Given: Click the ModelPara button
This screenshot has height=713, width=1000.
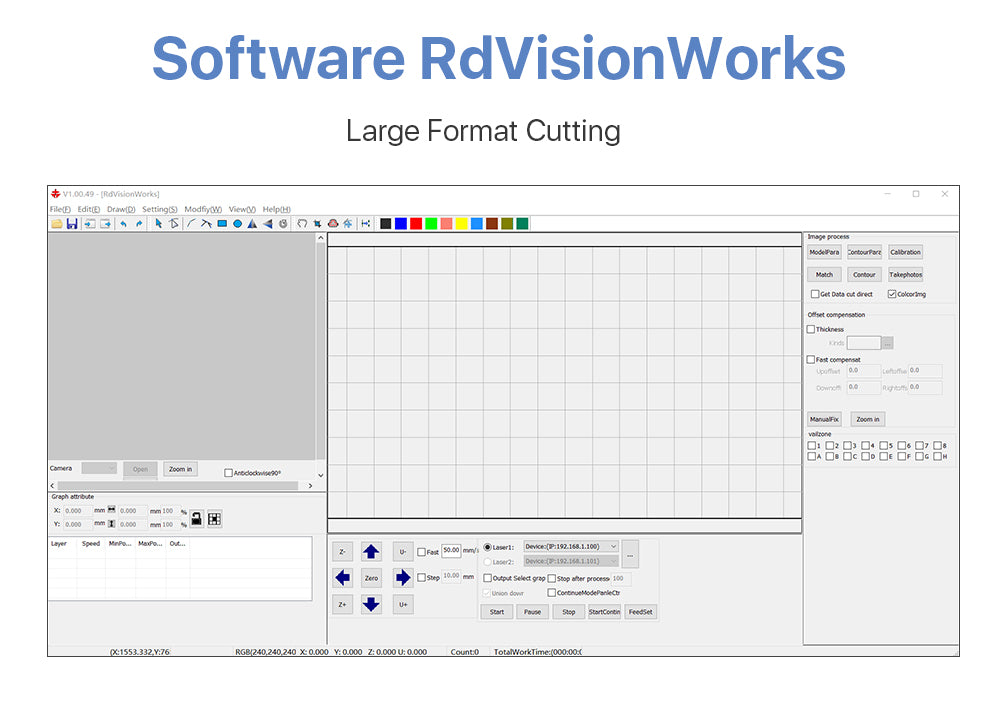Looking at the screenshot, I should pyautogui.click(x=824, y=252).
